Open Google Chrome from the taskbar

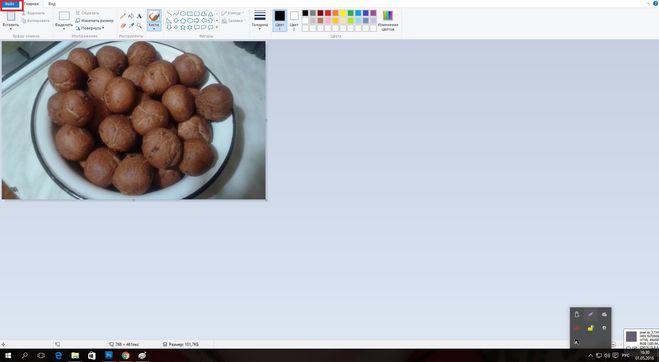pyautogui.click(x=125, y=356)
